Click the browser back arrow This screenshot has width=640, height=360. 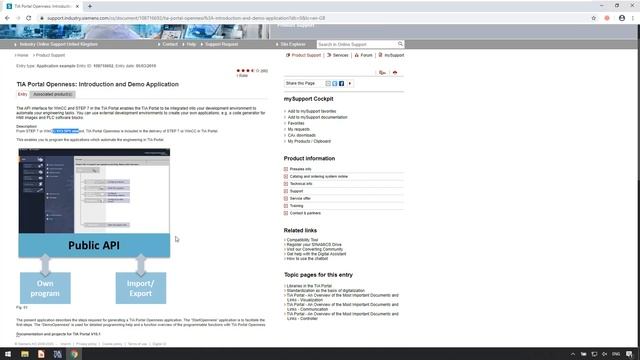pos(7,18)
